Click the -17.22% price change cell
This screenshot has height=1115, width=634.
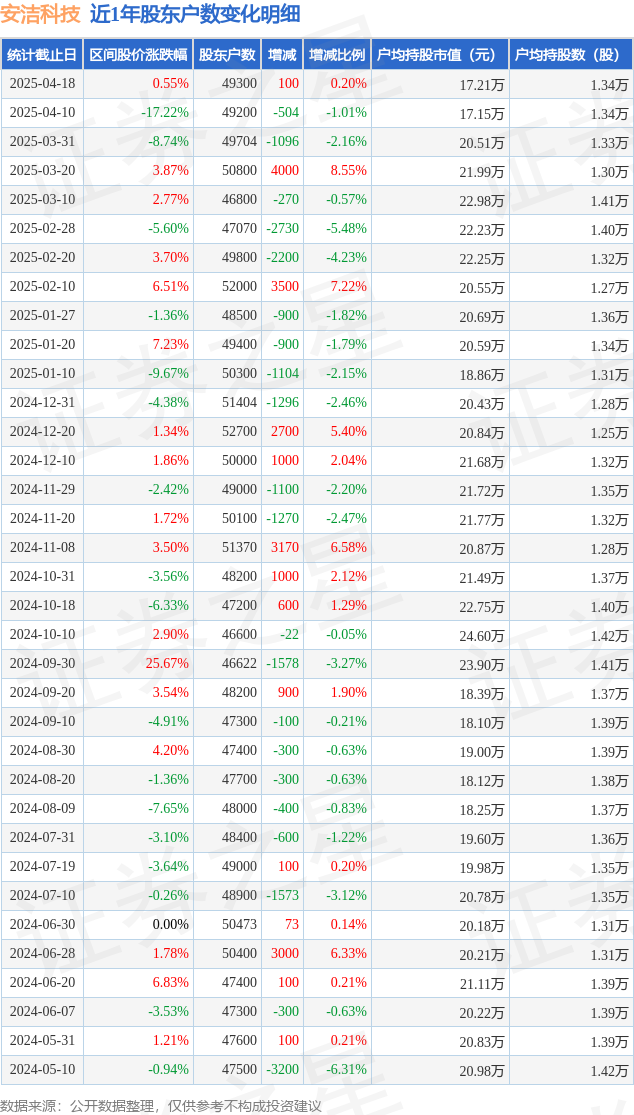[x=165, y=112]
